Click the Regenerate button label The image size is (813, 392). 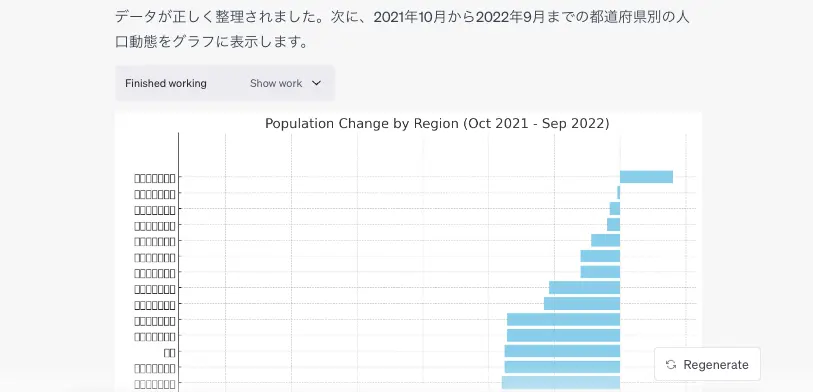point(716,365)
